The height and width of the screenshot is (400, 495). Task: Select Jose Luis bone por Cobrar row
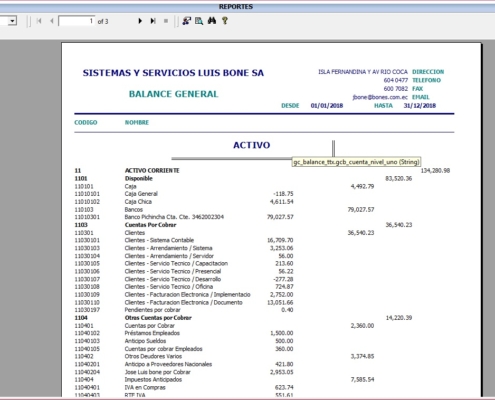click(x=184, y=372)
